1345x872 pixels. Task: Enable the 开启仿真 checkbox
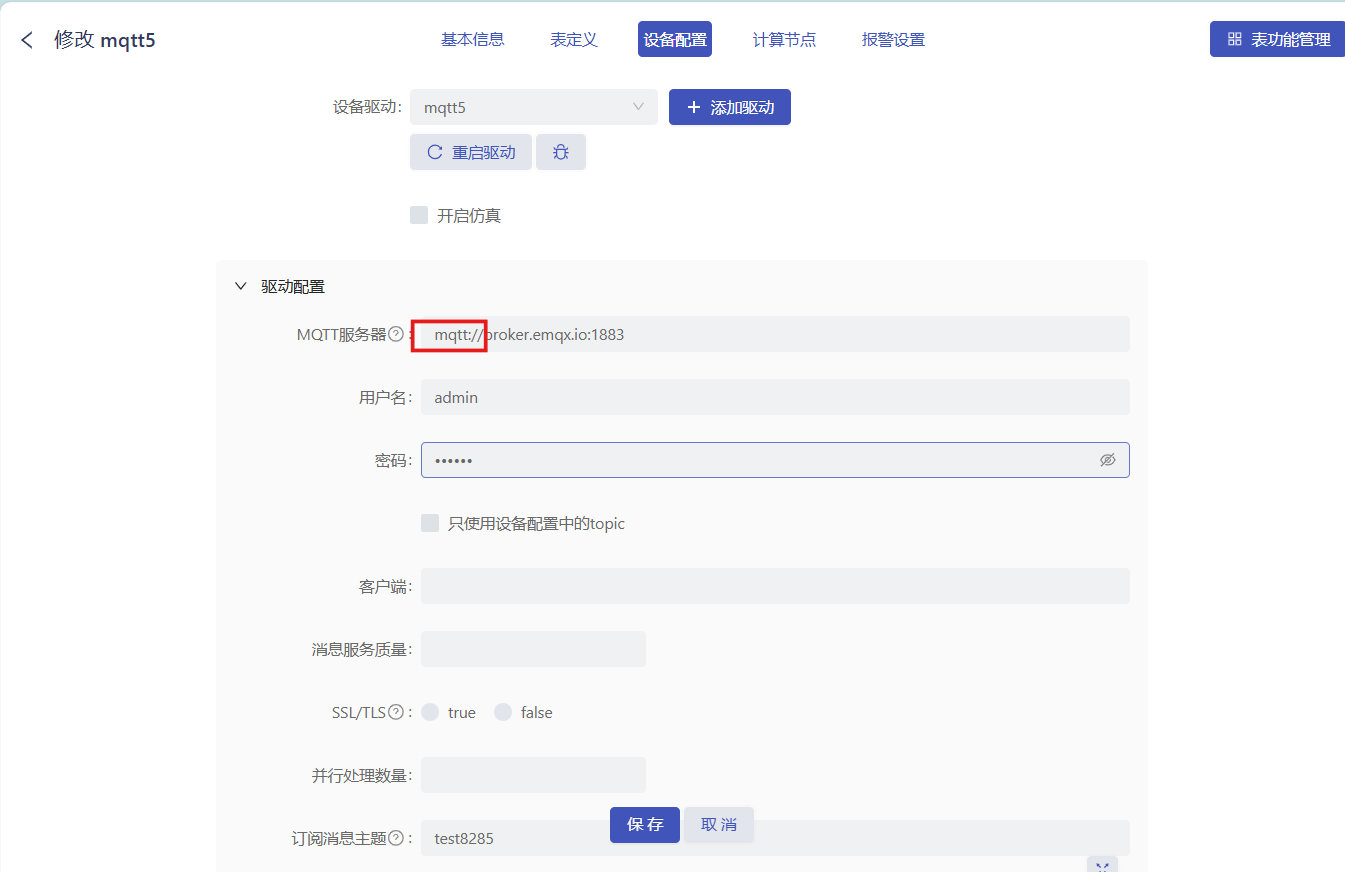(x=419, y=215)
